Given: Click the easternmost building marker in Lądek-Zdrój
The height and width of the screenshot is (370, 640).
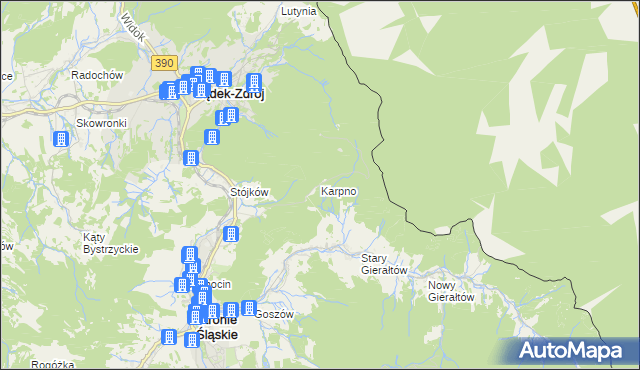Looking at the screenshot, I should click(x=254, y=82).
